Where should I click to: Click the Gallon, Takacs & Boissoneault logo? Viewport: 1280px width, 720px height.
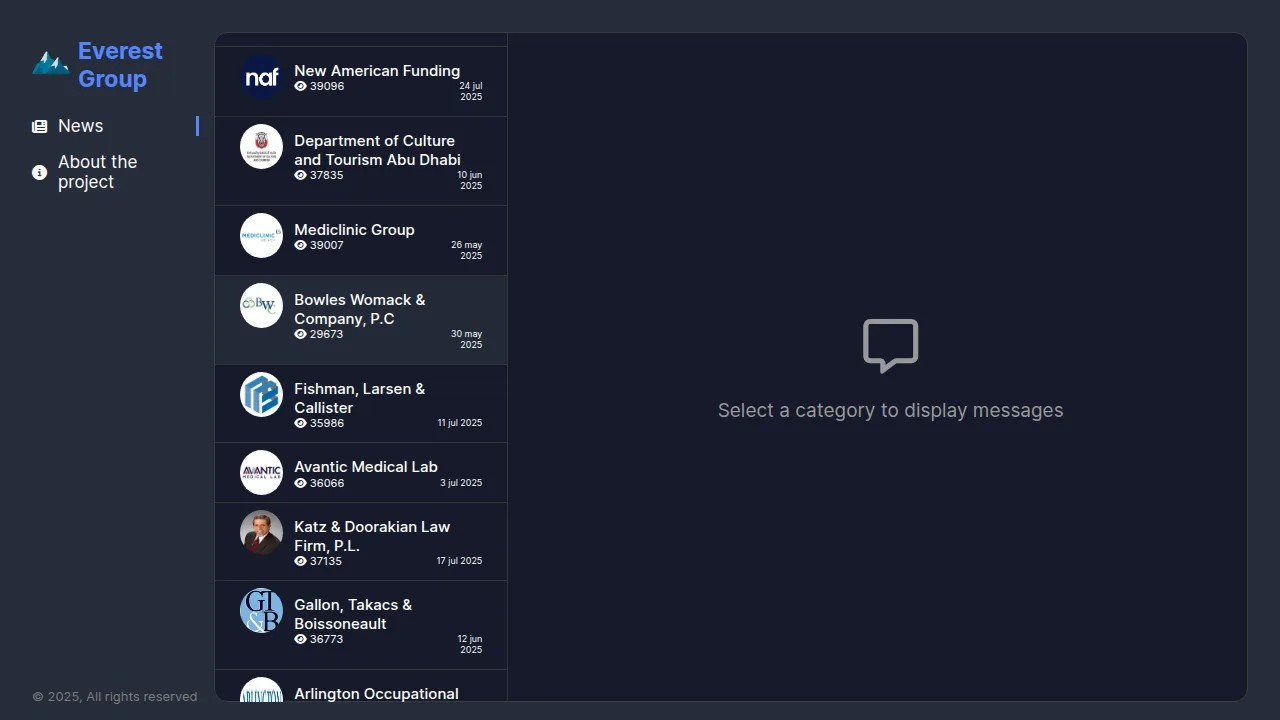tap(261, 611)
